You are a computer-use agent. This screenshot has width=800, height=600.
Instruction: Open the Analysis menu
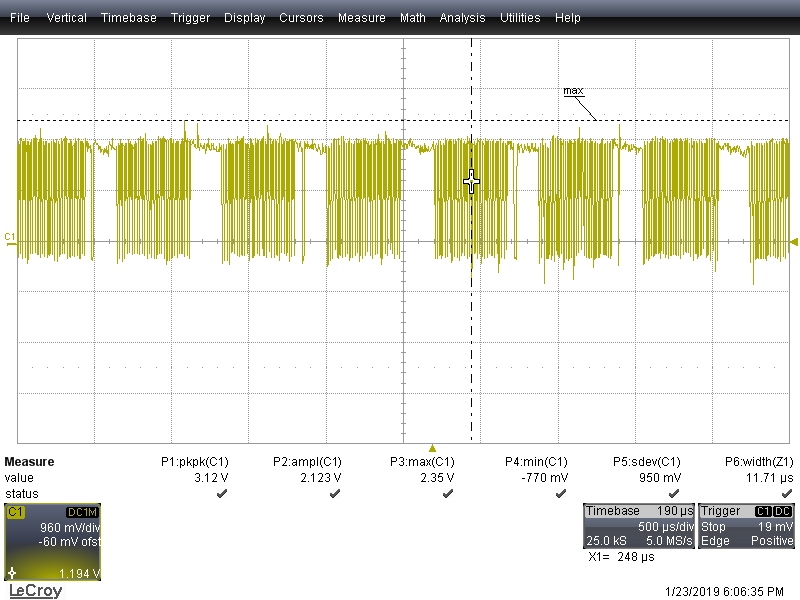[462, 18]
